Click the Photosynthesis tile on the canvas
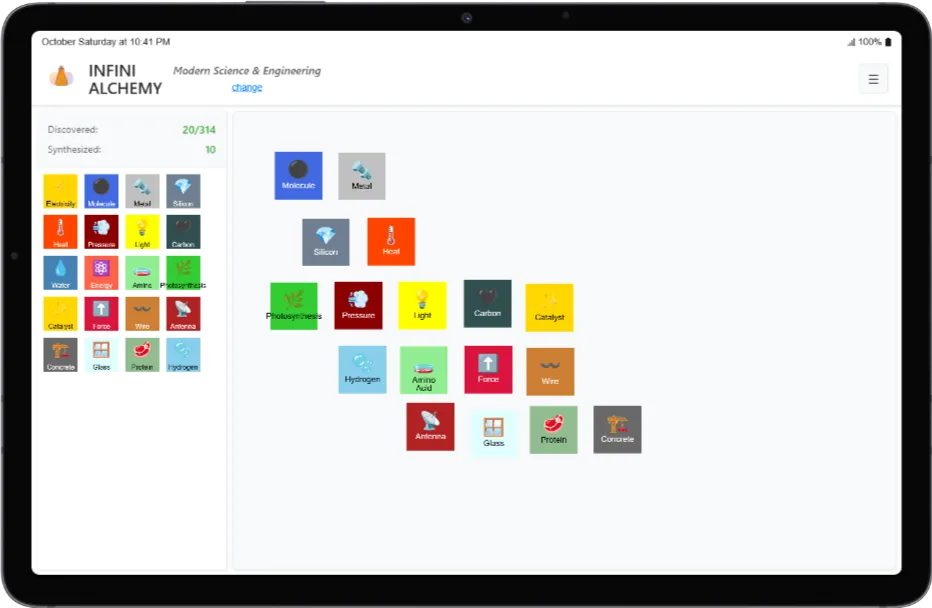 point(294,306)
